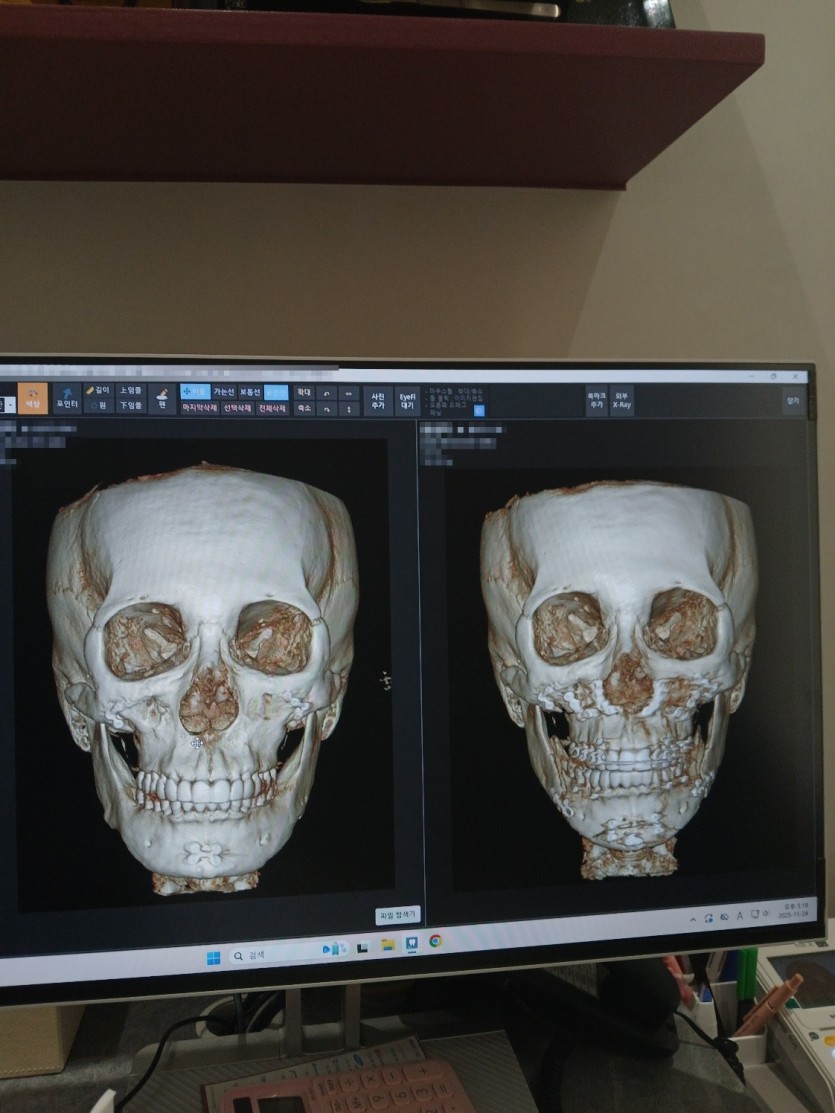Activate the 길이 length measure tool
This screenshot has width=835, height=1113.
tap(98, 390)
